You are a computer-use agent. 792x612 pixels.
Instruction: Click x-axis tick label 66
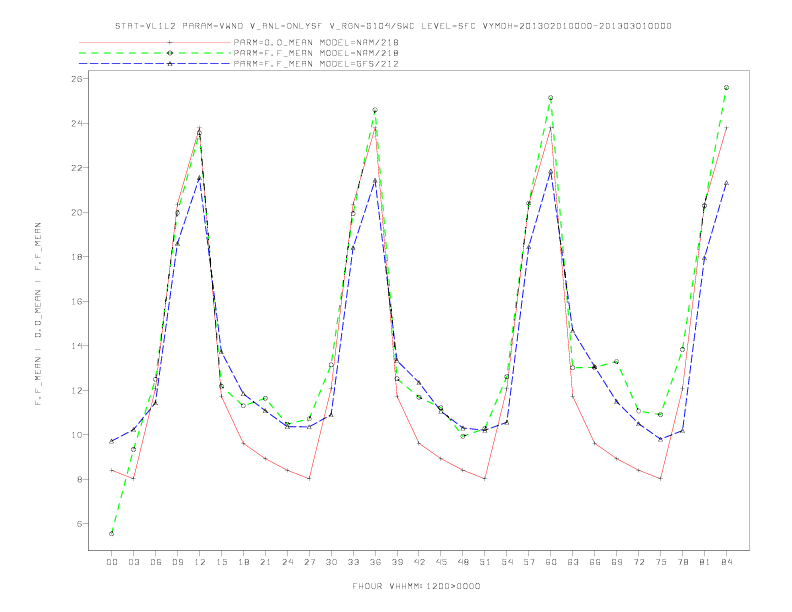click(x=595, y=562)
